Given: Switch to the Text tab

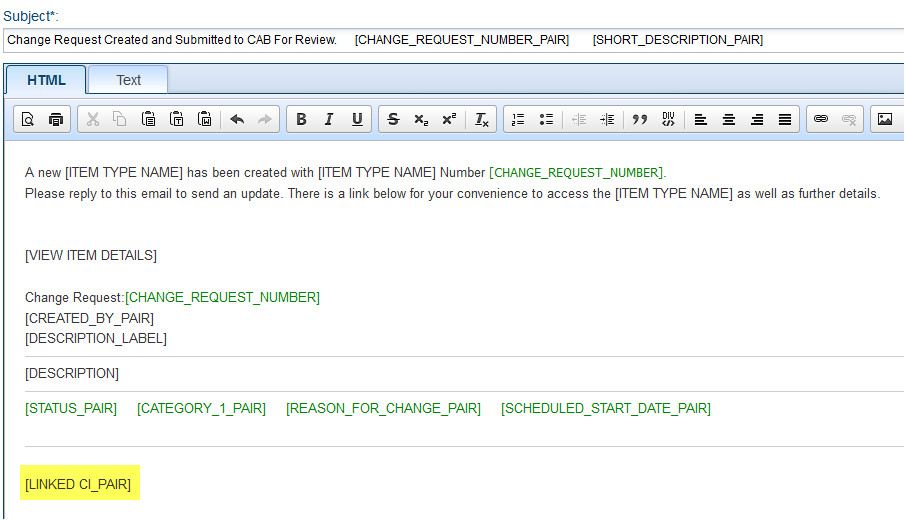Looking at the screenshot, I should point(128,80).
